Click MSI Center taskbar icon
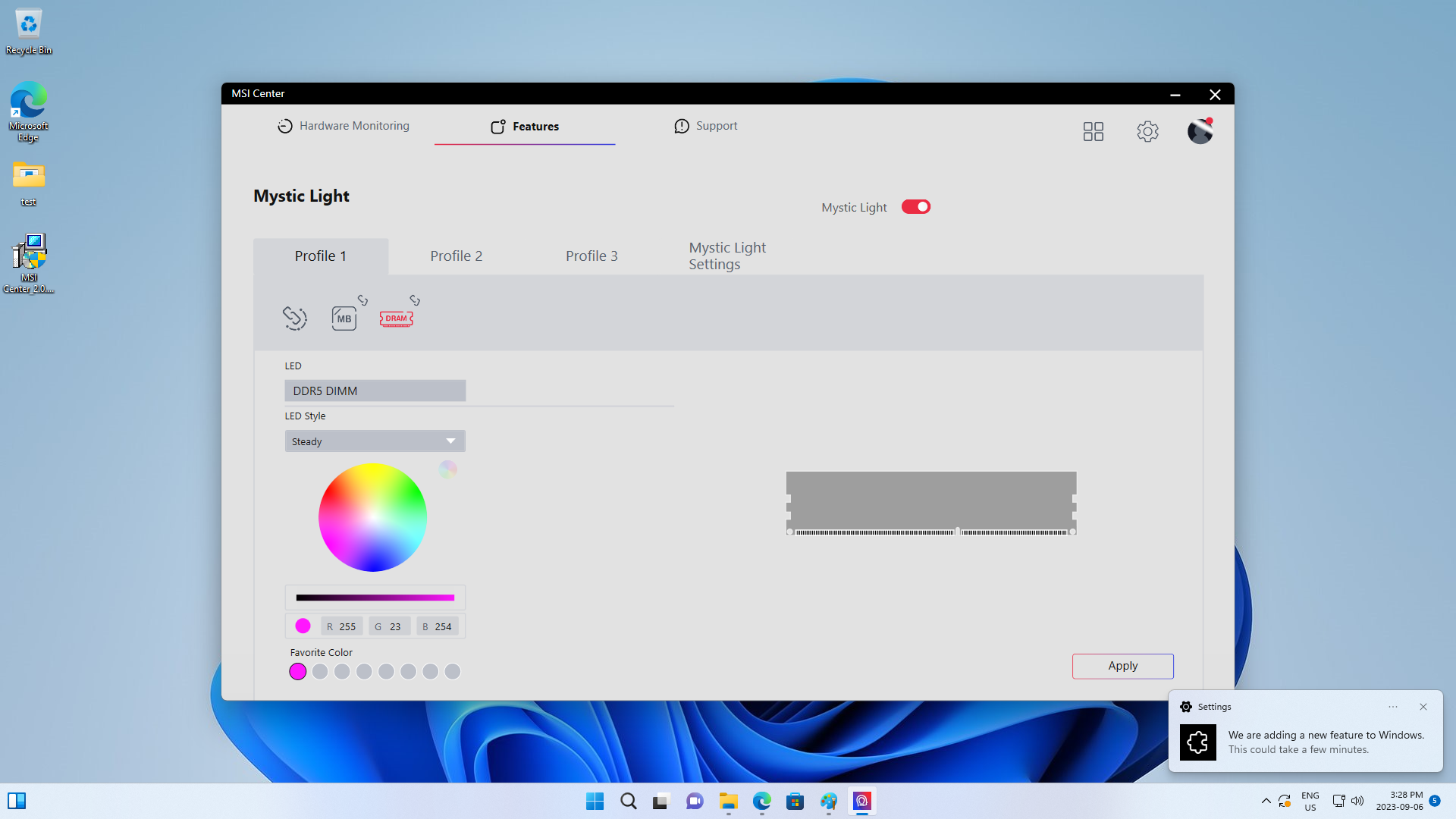The width and height of the screenshot is (1456, 819). point(862,802)
